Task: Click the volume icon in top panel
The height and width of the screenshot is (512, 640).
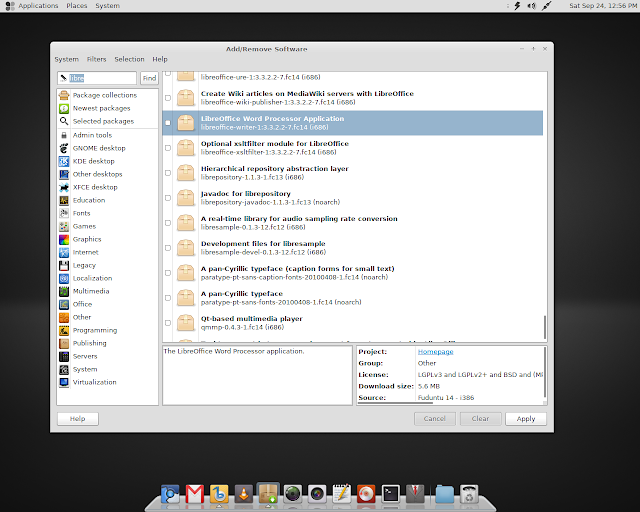Action: click(531, 6)
